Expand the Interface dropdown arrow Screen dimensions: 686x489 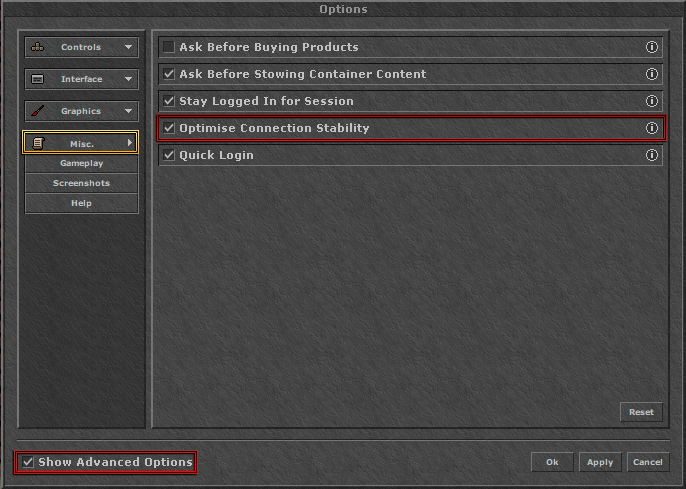[x=128, y=79]
